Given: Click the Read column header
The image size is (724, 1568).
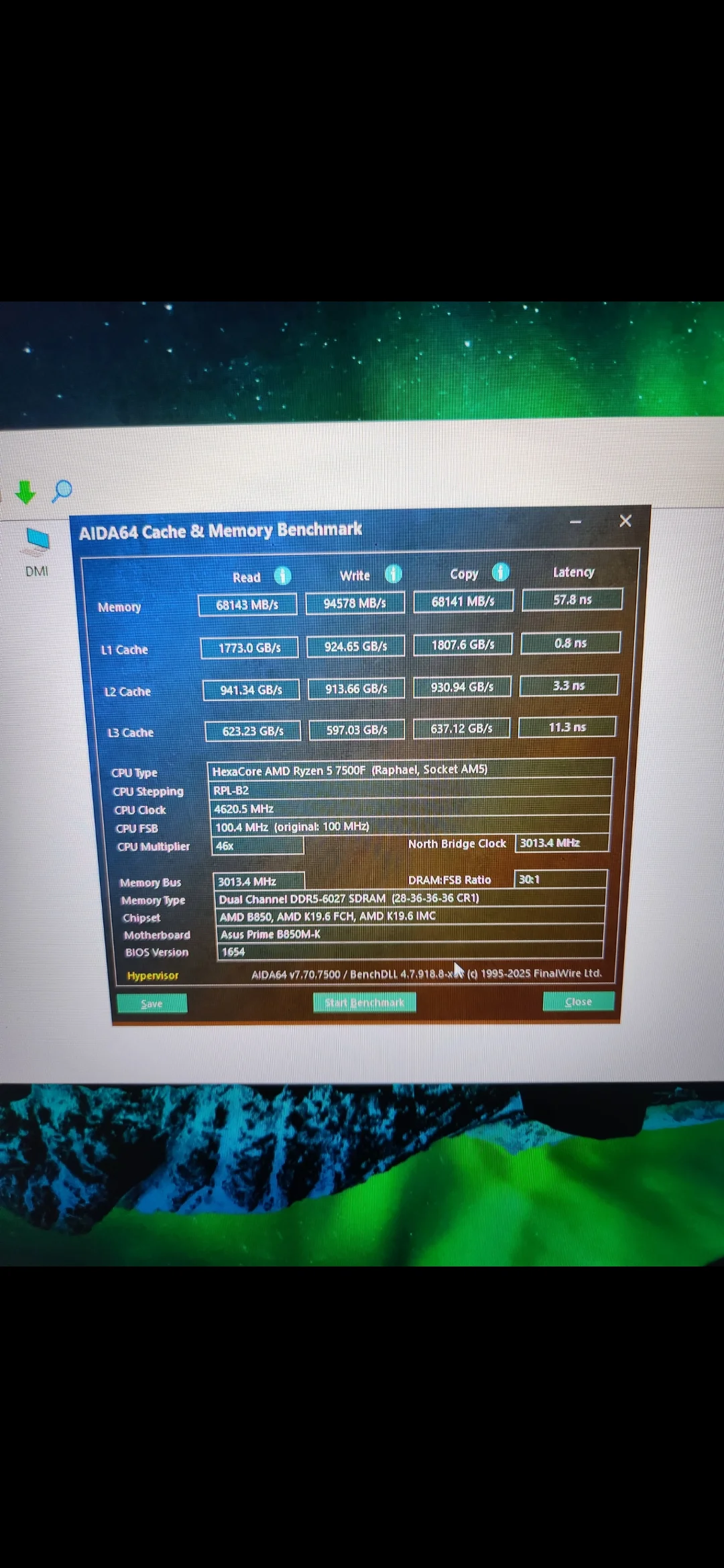Looking at the screenshot, I should (x=247, y=577).
